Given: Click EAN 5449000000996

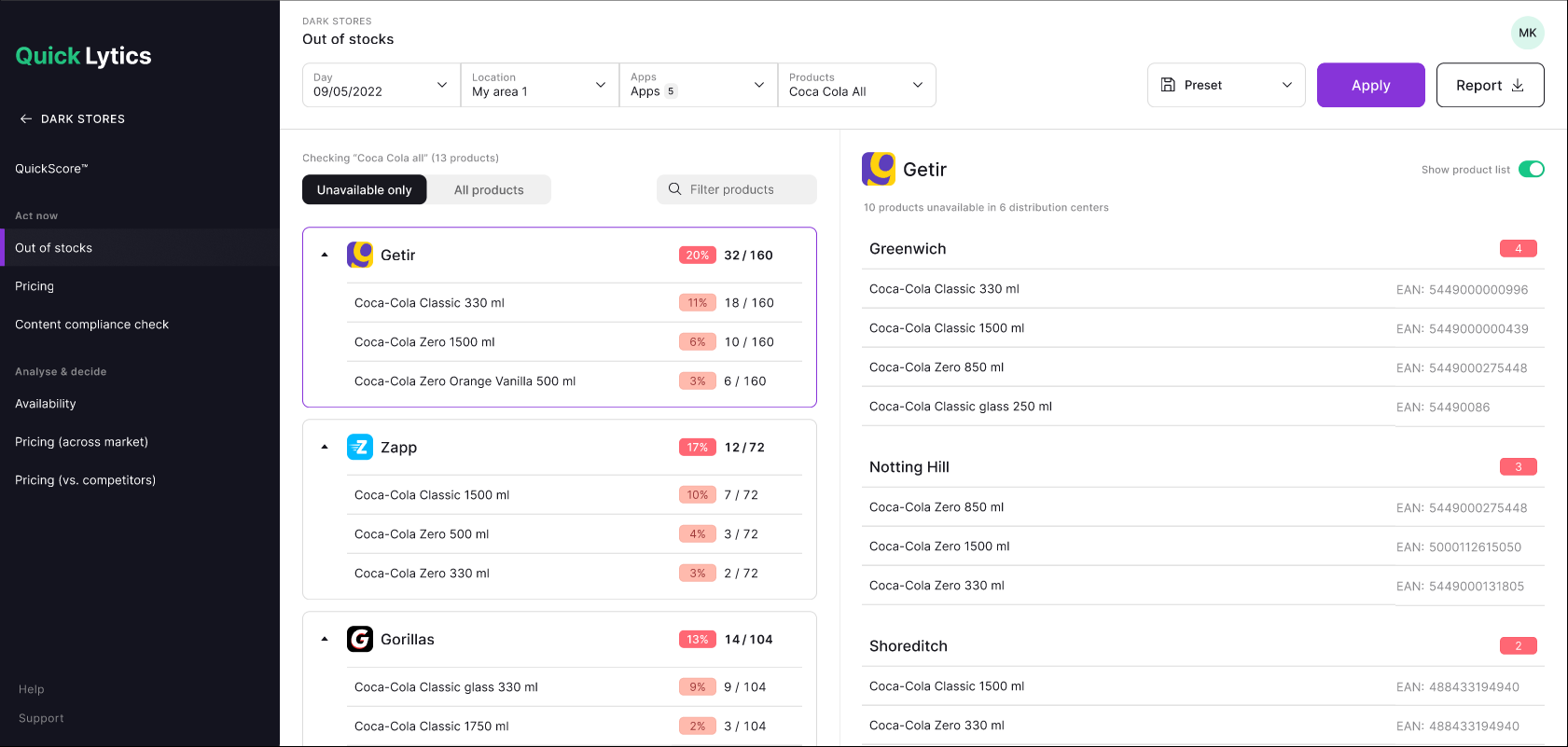Looking at the screenshot, I should click(x=1462, y=290).
